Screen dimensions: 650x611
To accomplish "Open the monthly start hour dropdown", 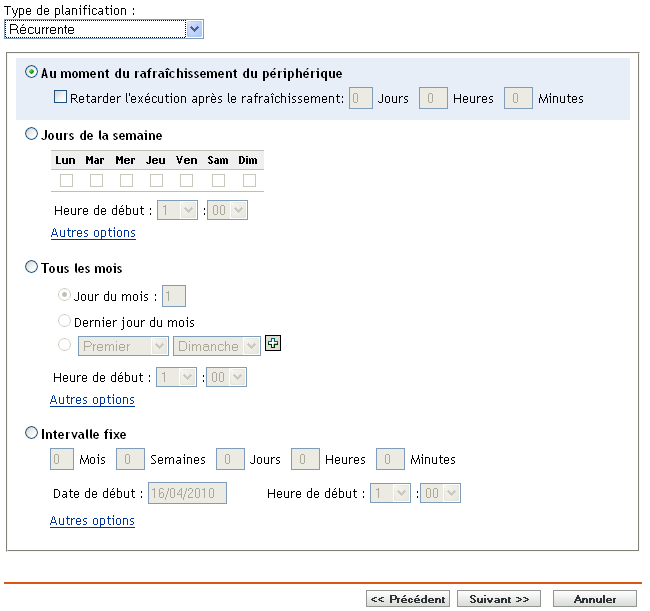I will (x=176, y=377).
